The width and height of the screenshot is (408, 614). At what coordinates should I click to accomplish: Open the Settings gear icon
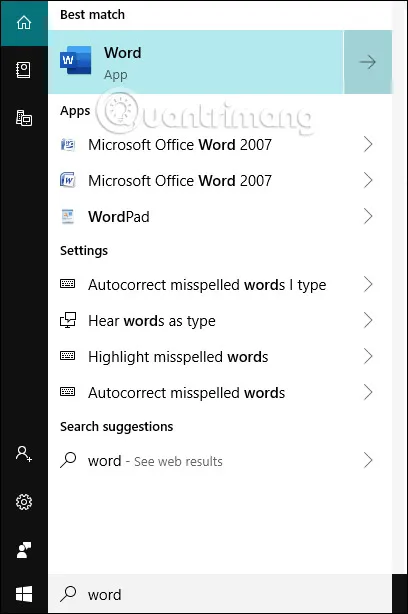point(24,502)
